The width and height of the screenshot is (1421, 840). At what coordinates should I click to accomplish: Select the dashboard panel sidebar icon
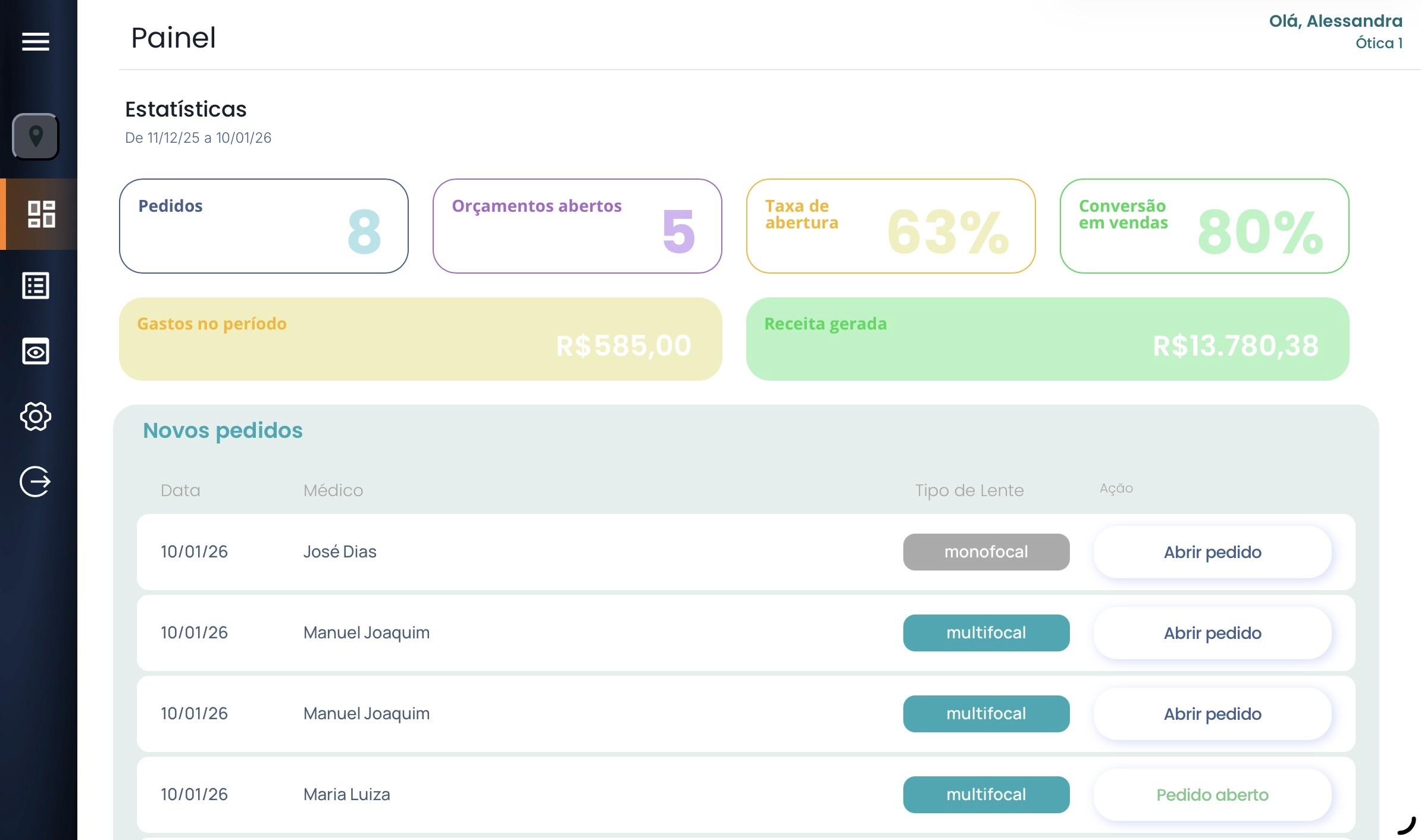pyautogui.click(x=41, y=214)
